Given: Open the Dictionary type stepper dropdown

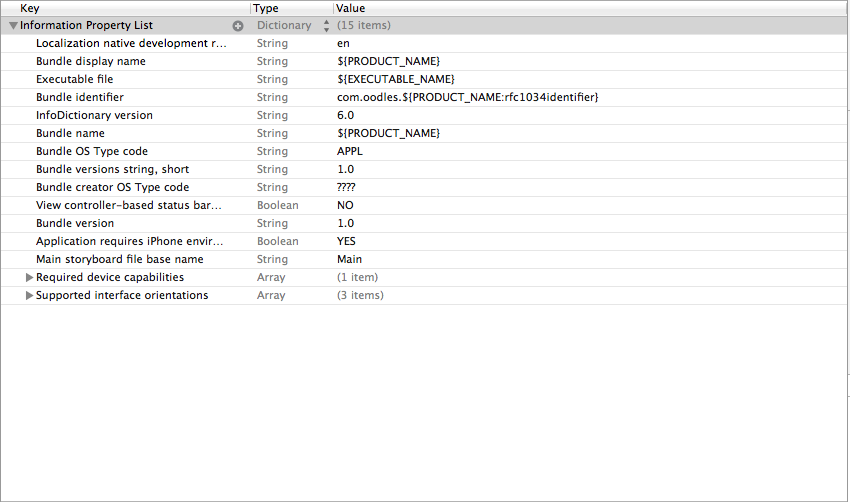Looking at the screenshot, I should point(326,25).
